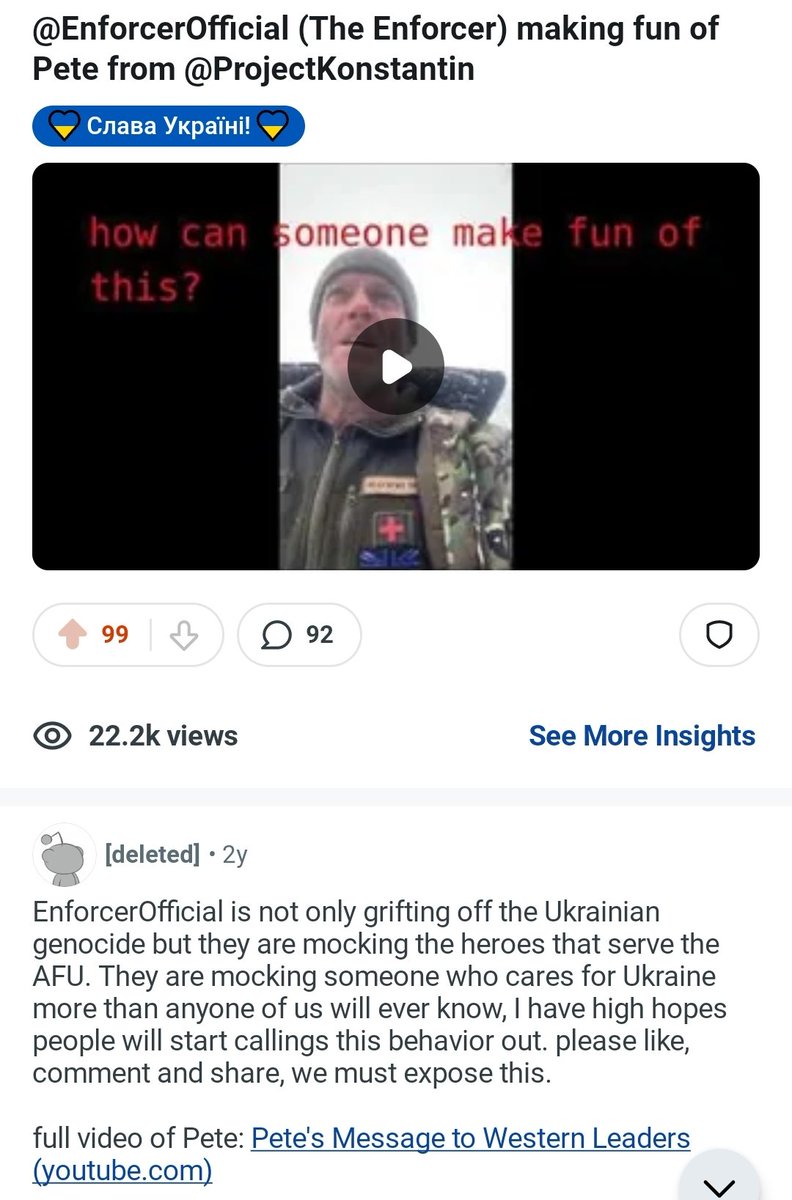Downvote the post with the arrow icon
The width and height of the screenshot is (792, 1200).
184,635
